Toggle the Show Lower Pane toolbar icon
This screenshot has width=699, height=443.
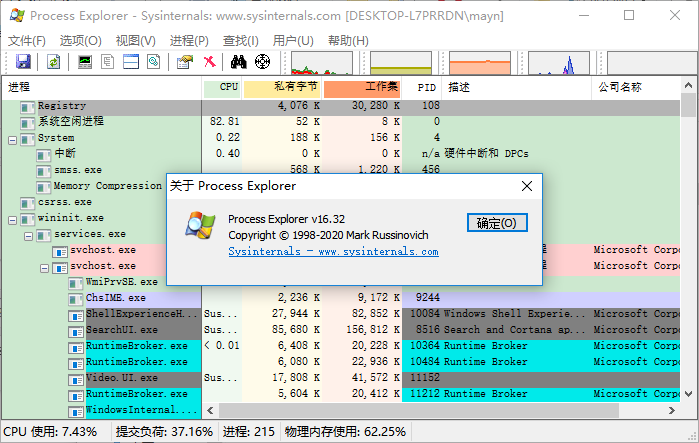click(131, 62)
